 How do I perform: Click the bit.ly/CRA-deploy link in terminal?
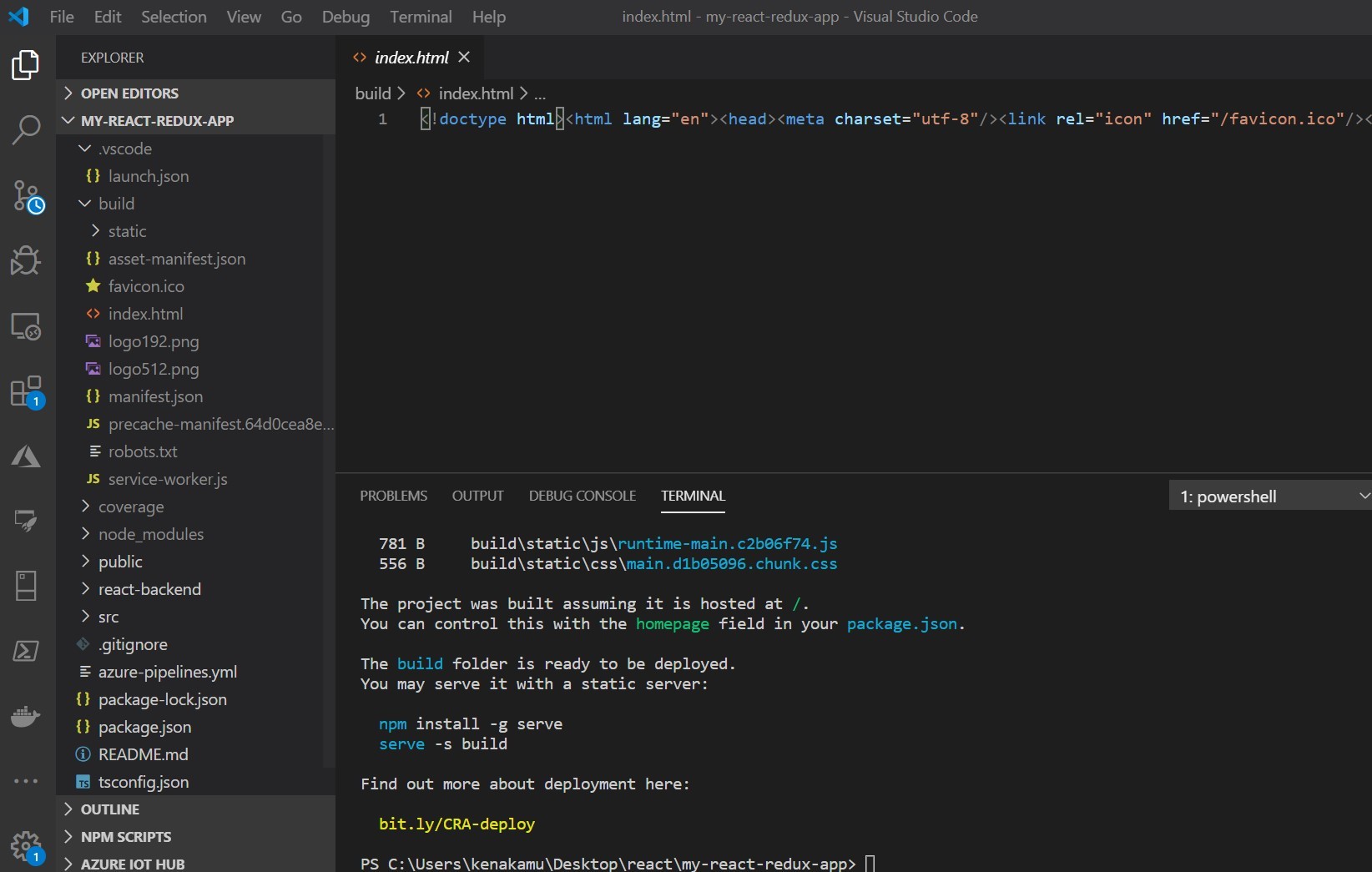456,824
